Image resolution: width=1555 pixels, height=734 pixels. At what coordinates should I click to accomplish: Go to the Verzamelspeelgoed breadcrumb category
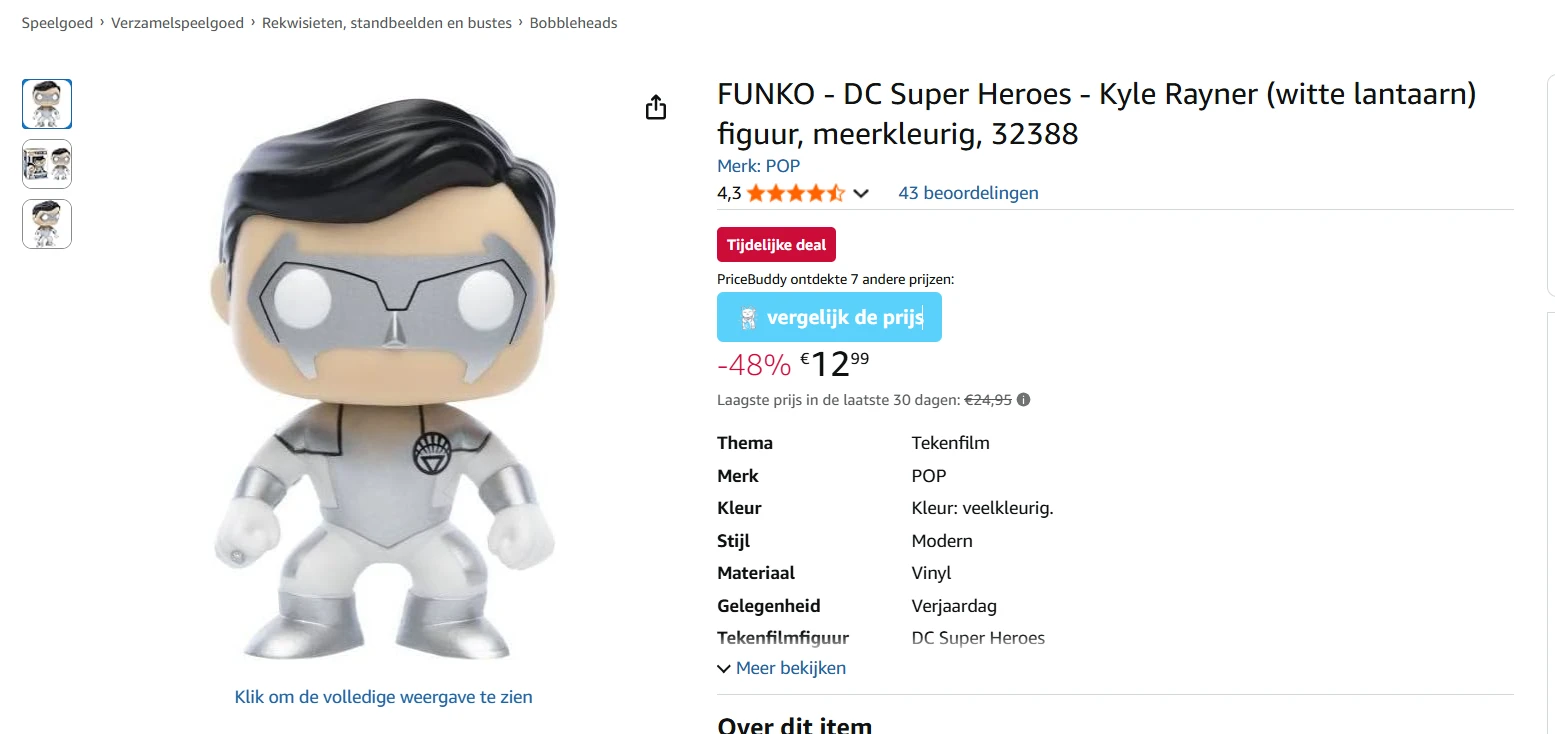[x=177, y=23]
